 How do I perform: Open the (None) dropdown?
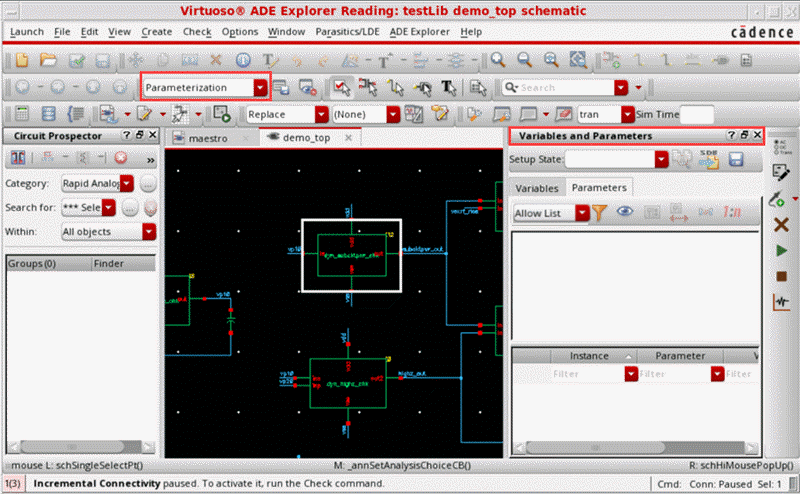pyautogui.click(x=393, y=114)
